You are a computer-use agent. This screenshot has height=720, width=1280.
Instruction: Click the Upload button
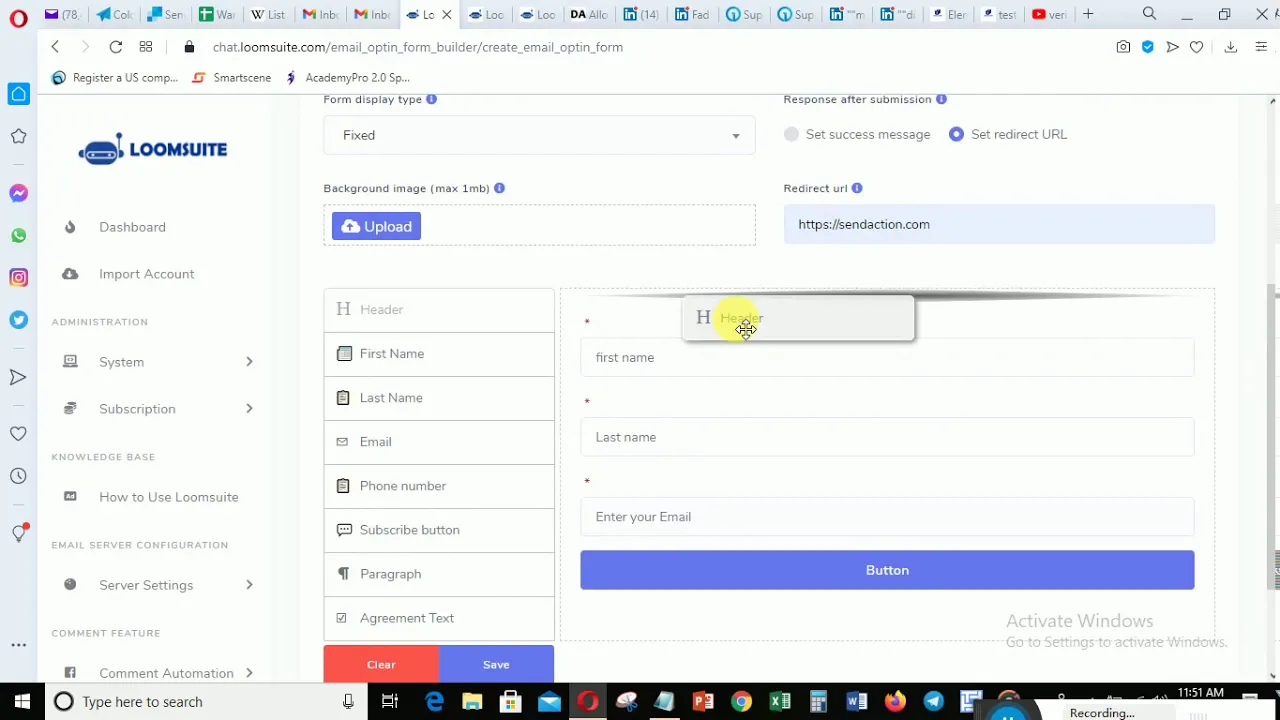376,226
